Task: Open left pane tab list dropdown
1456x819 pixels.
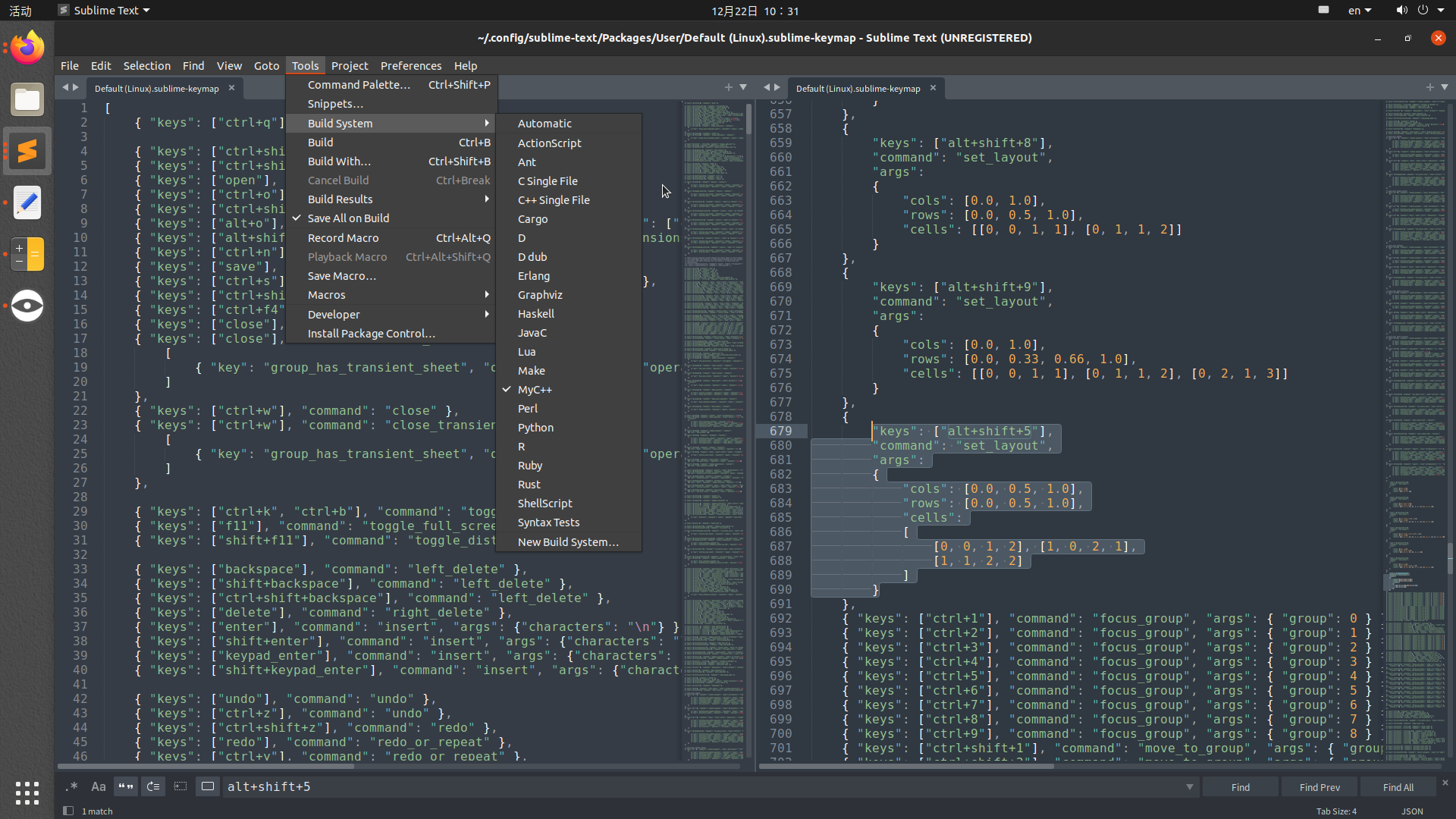Action: click(743, 87)
